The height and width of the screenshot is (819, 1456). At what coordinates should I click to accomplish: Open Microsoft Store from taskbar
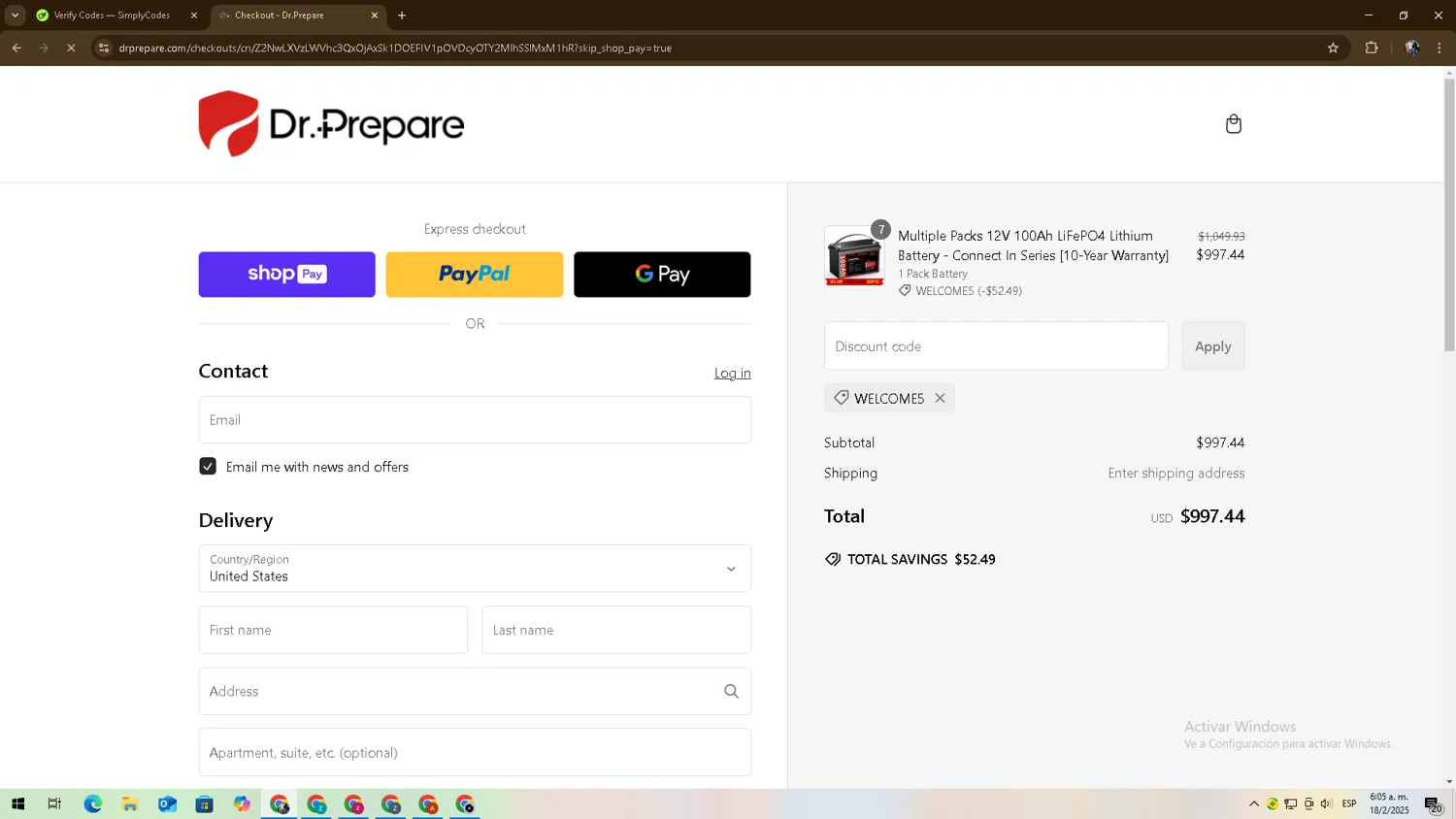pos(204,804)
